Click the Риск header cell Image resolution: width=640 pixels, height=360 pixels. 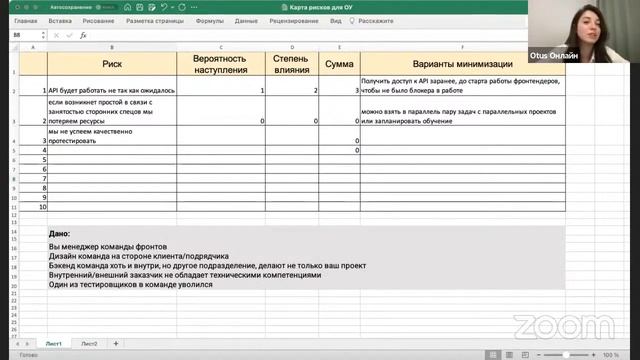click(112, 64)
